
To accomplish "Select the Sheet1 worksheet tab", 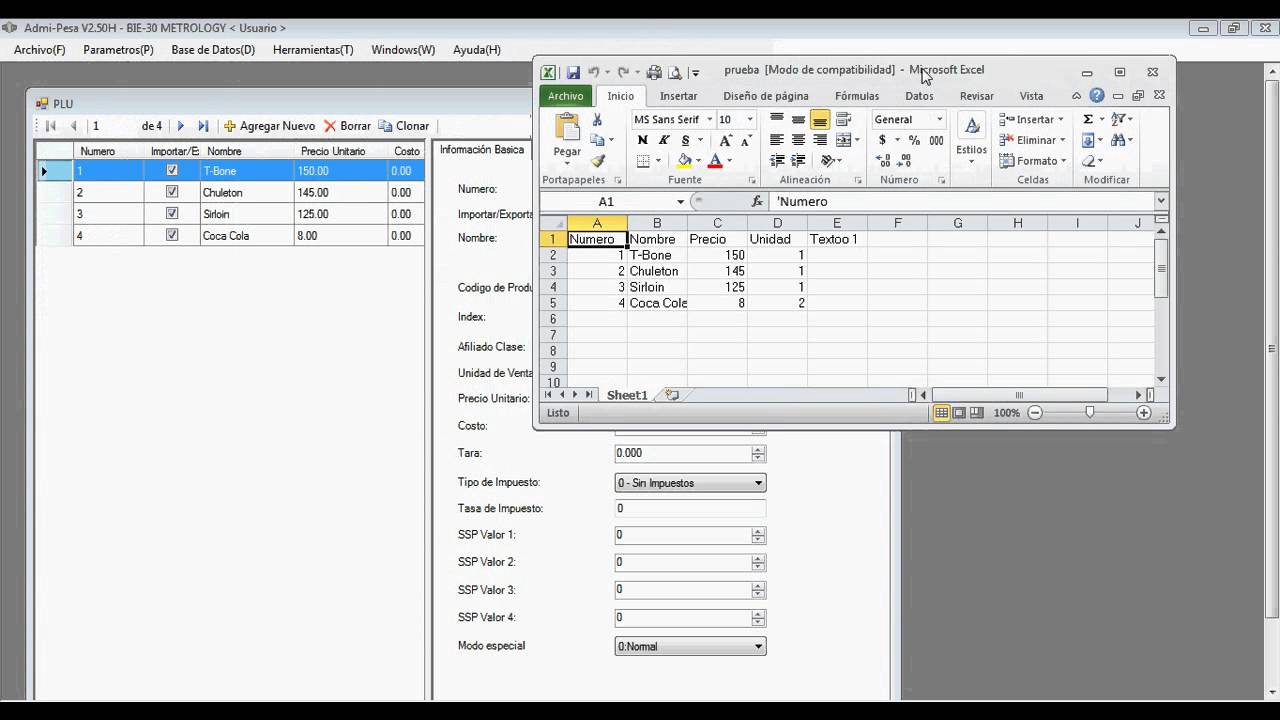I will tap(627, 395).
